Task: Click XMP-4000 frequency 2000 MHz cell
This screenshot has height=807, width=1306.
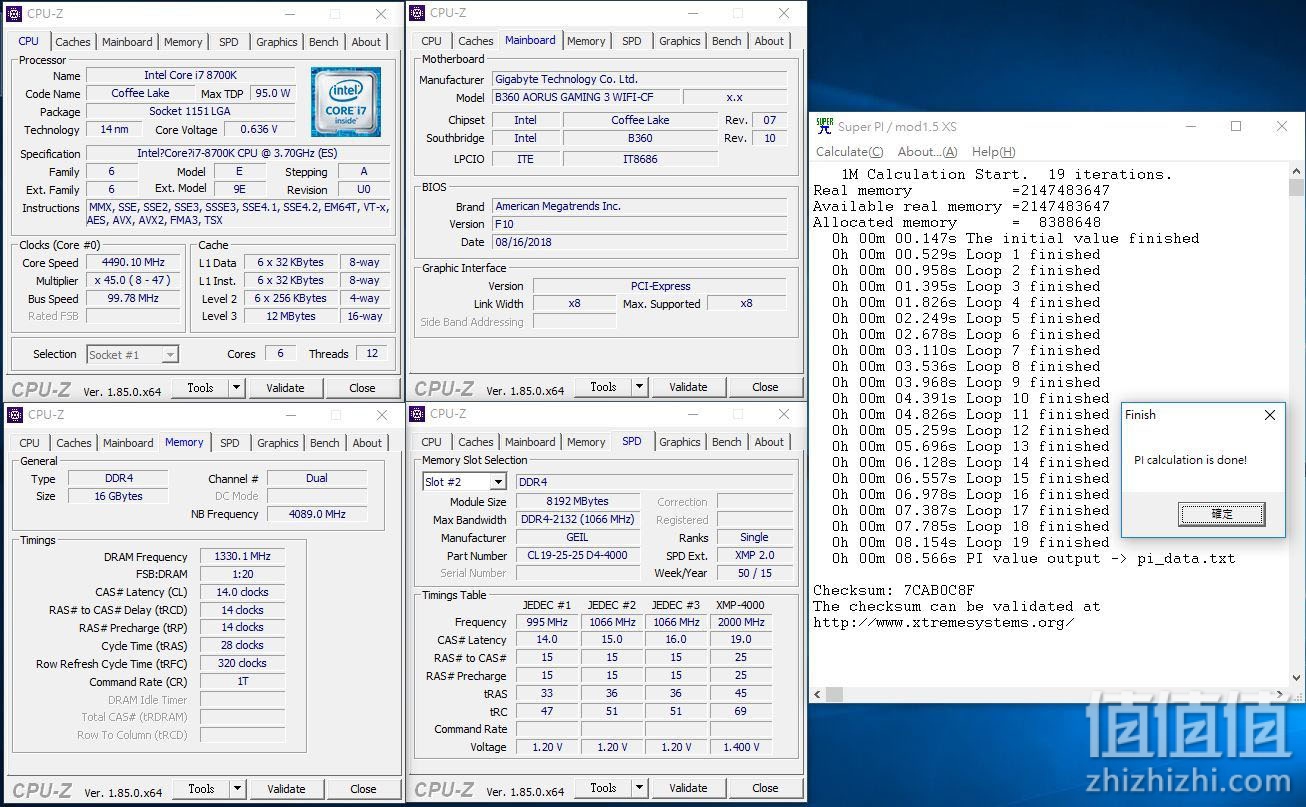Action: 740,622
